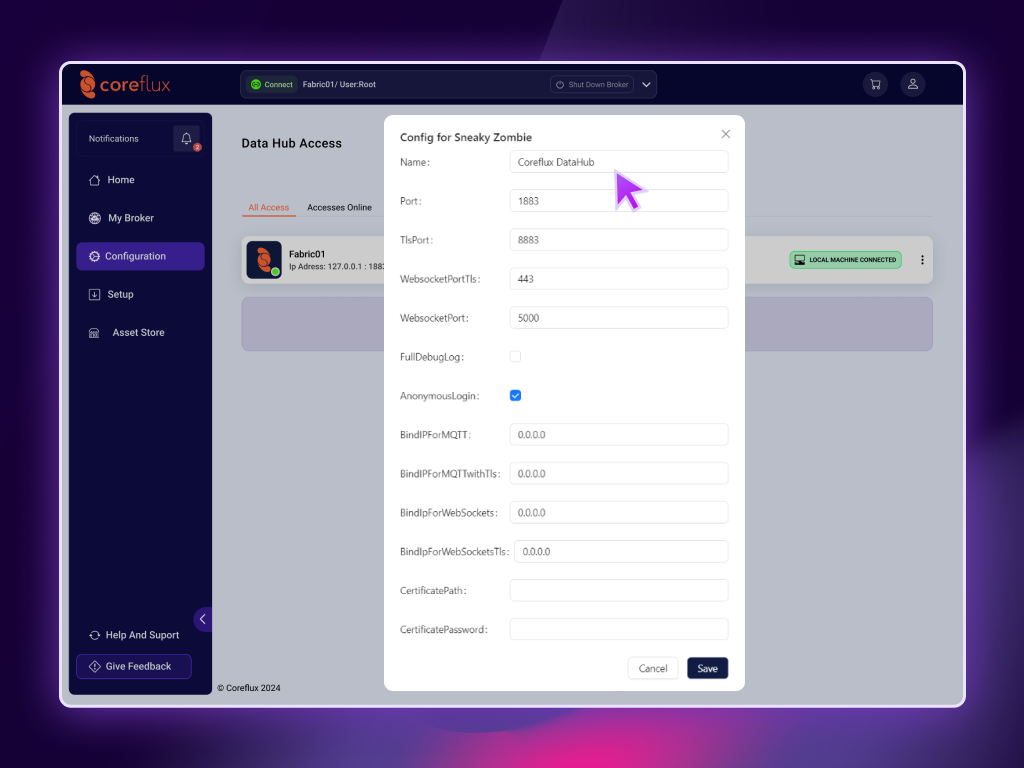Open the three-dot menu for Fabric01
Image resolution: width=1024 pixels, height=768 pixels.
point(922,260)
